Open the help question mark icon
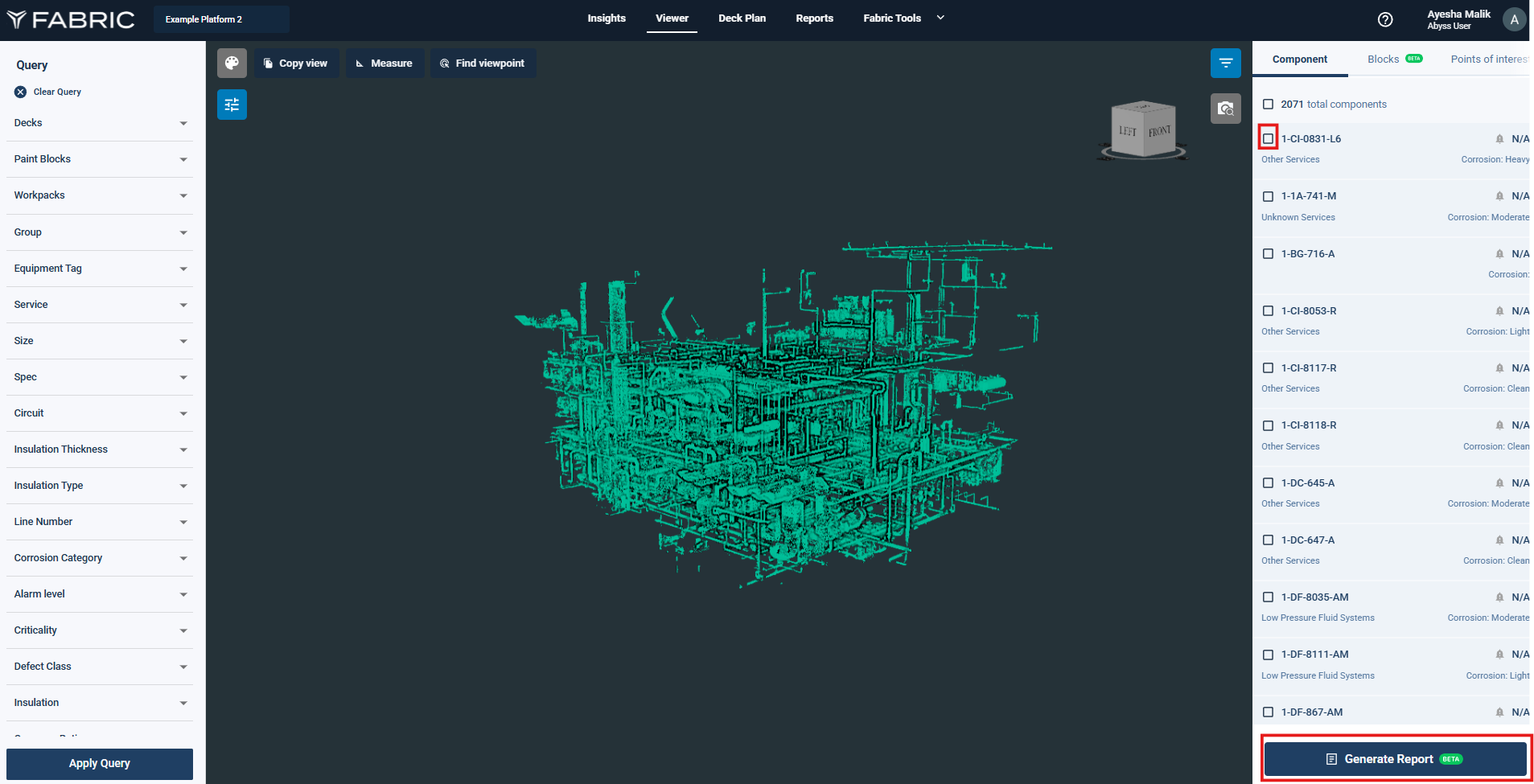The image size is (1534, 784). click(x=1385, y=20)
